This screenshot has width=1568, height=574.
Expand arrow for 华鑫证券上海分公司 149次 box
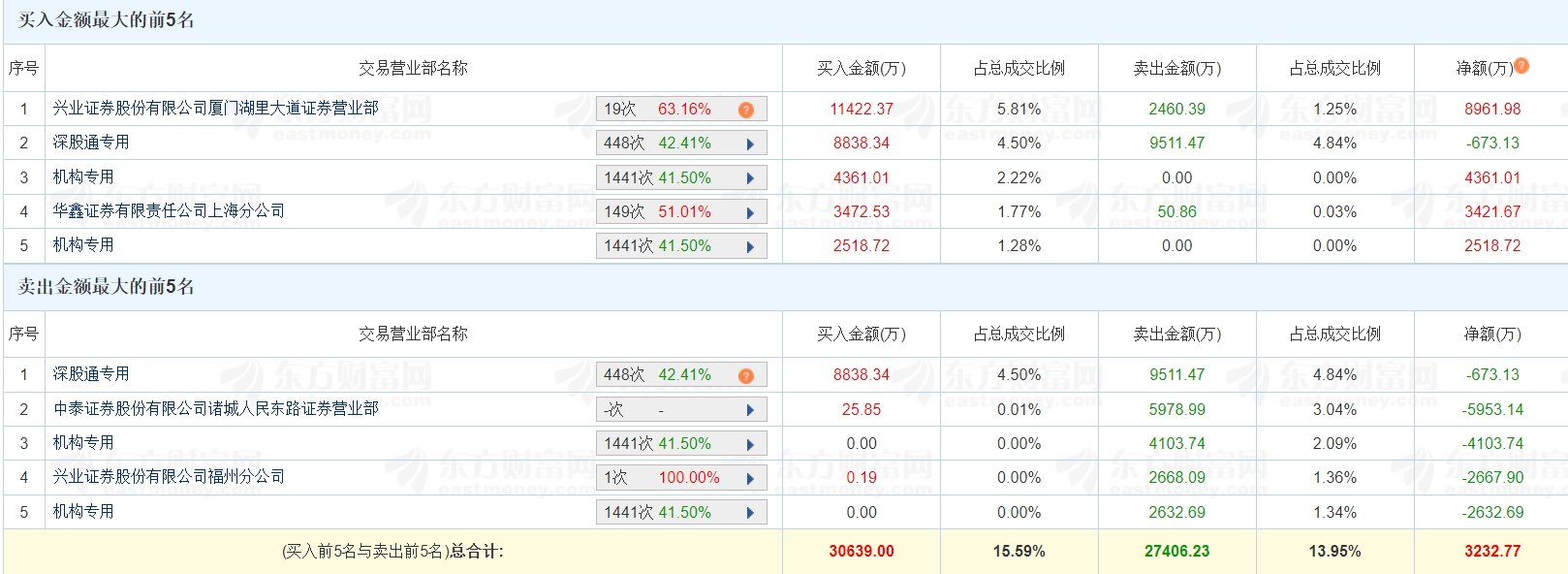pyautogui.click(x=750, y=212)
